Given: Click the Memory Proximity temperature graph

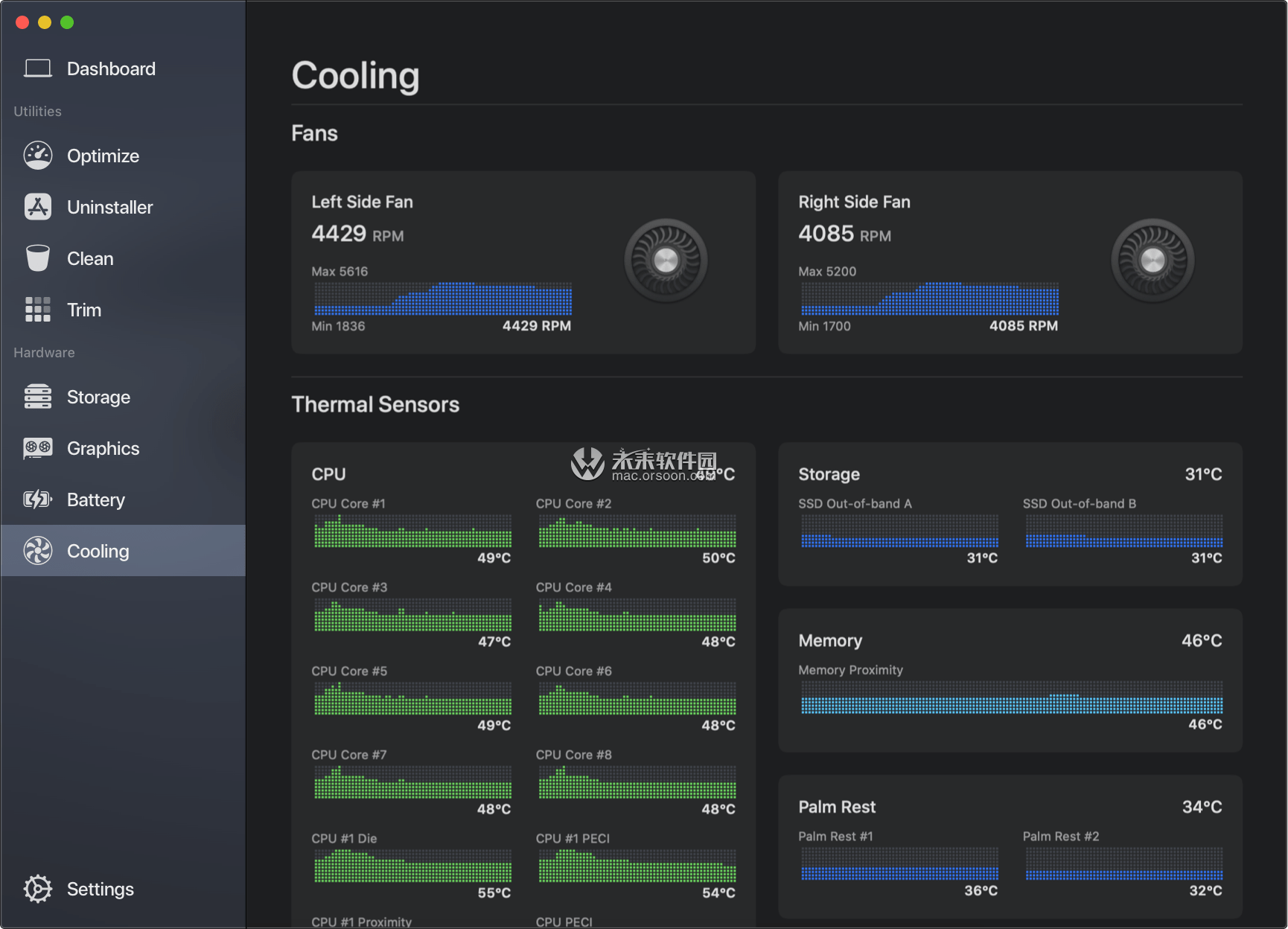Looking at the screenshot, I should 1011,698.
